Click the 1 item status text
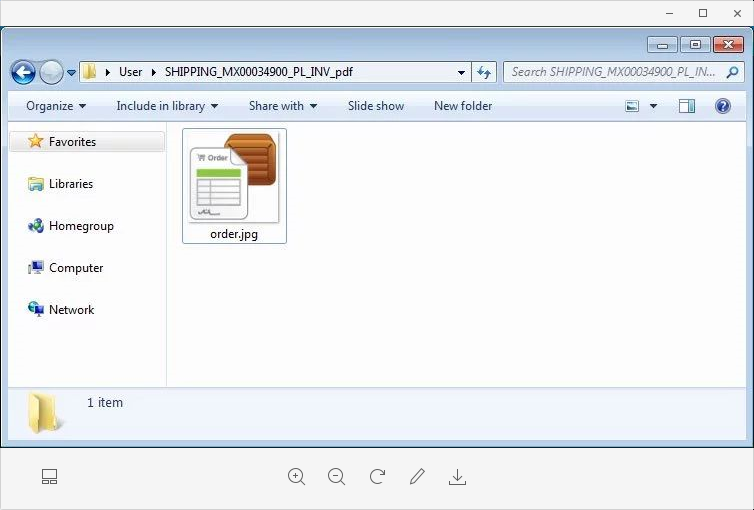754x510 pixels. click(105, 402)
